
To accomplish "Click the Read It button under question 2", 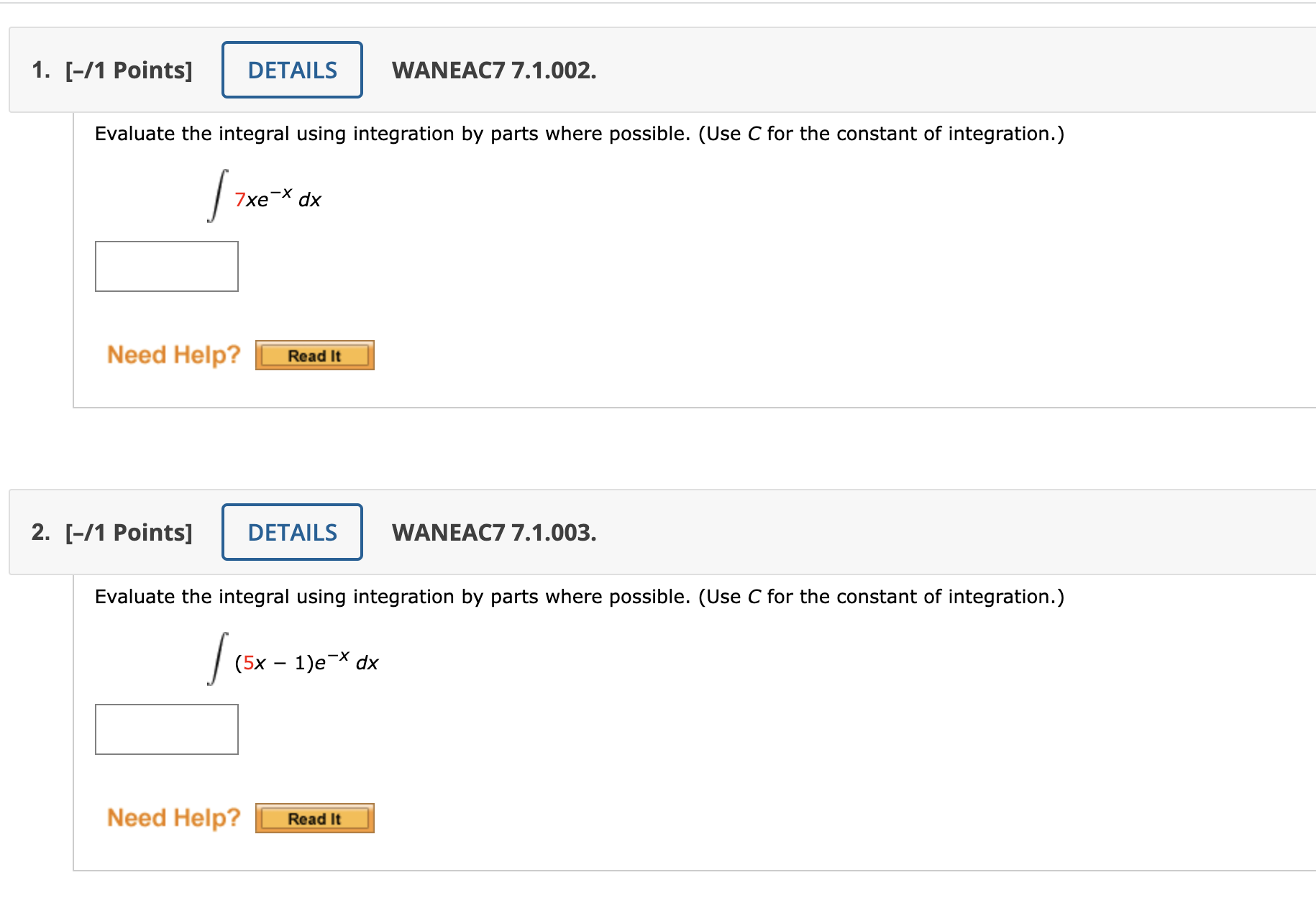I will (314, 817).
